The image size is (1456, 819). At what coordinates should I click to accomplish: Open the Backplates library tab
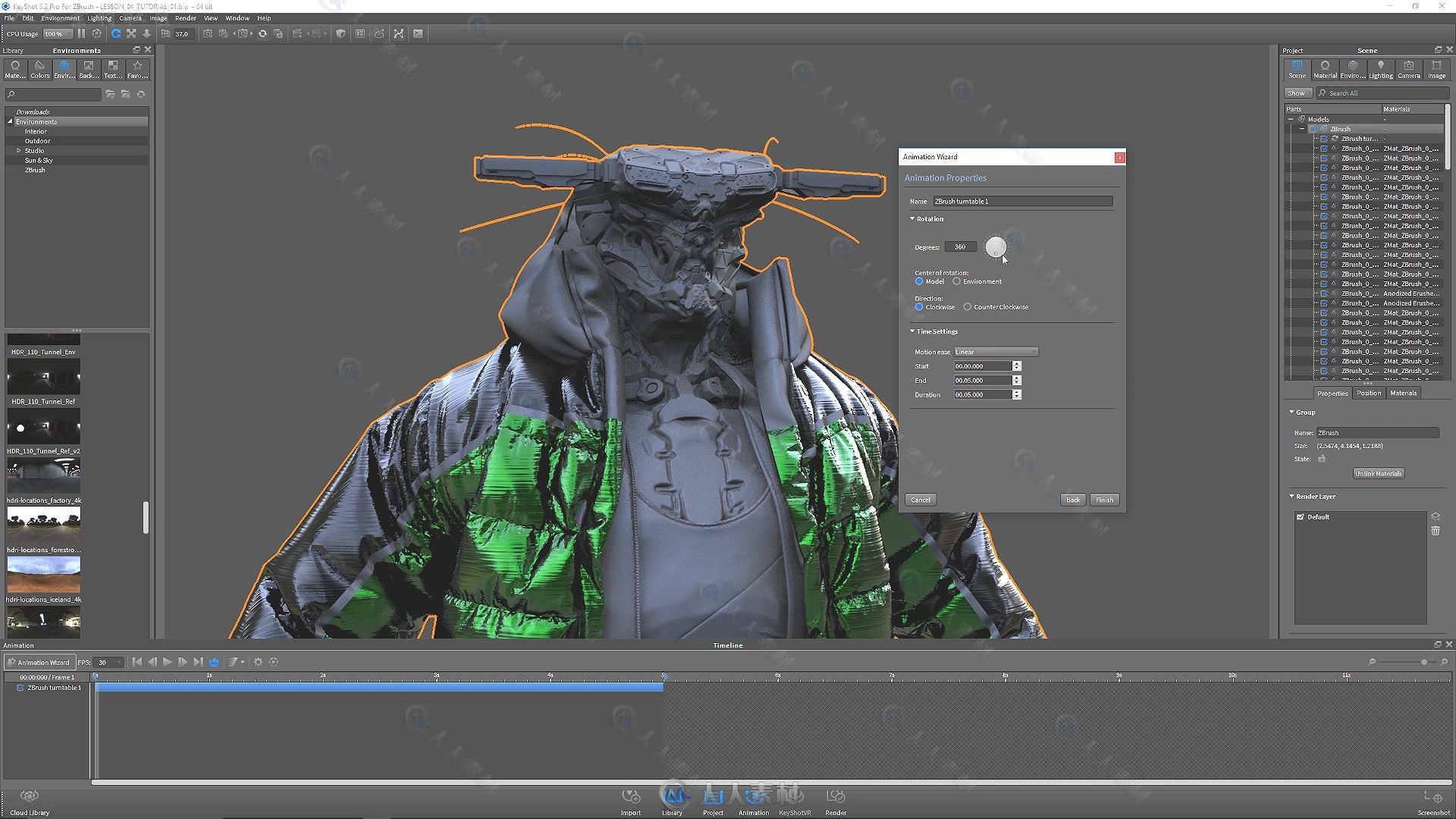[89, 69]
